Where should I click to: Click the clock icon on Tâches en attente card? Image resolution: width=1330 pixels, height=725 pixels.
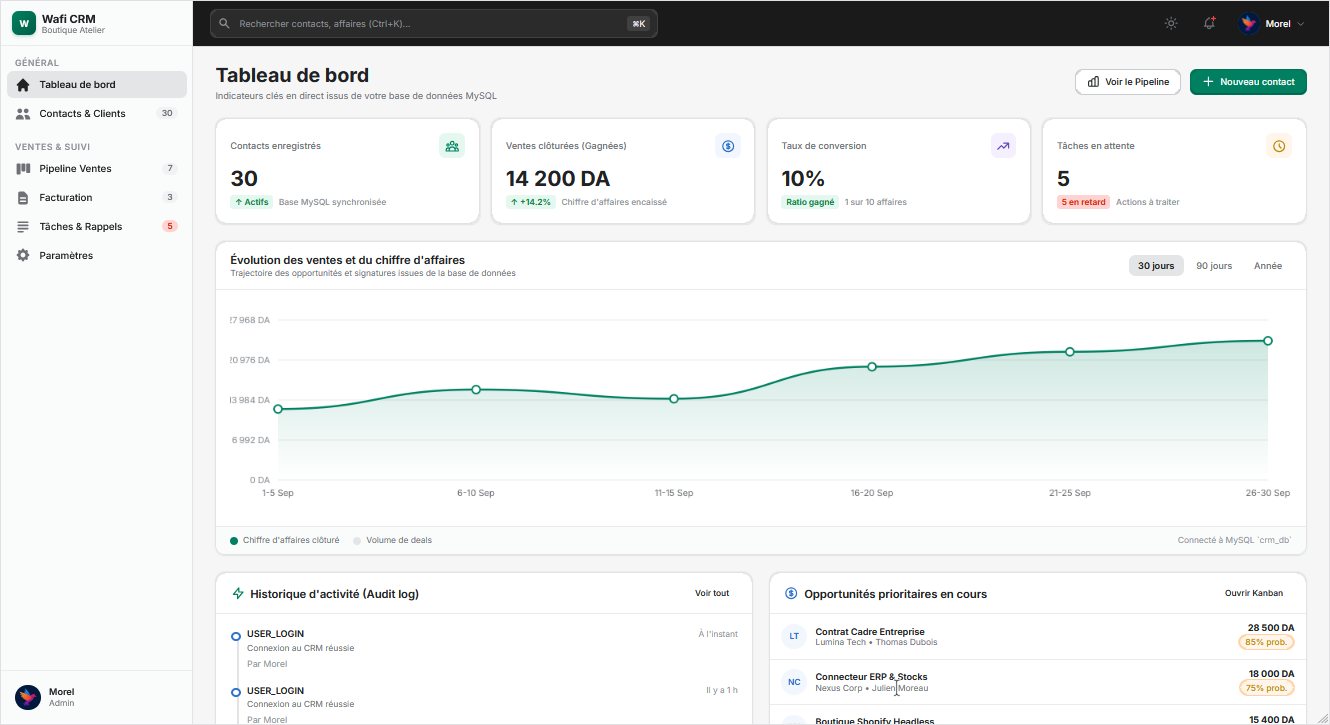1279,146
